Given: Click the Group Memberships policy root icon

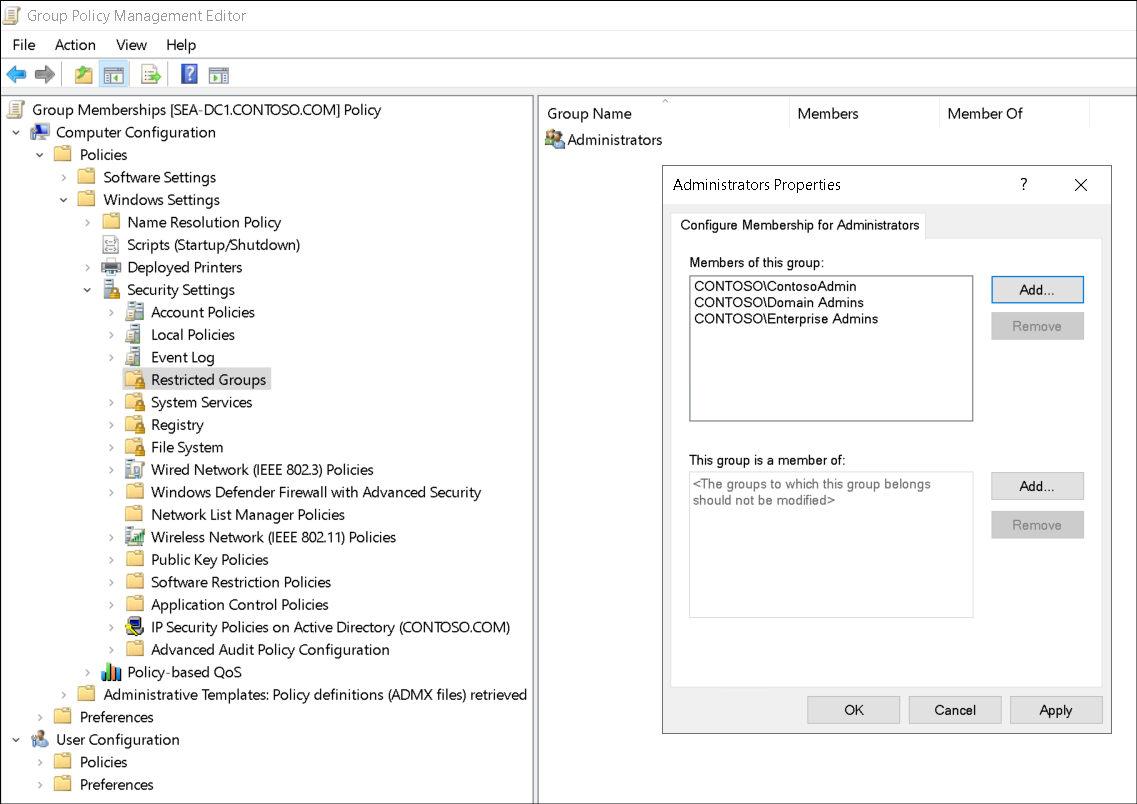Looking at the screenshot, I should coord(16,109).
